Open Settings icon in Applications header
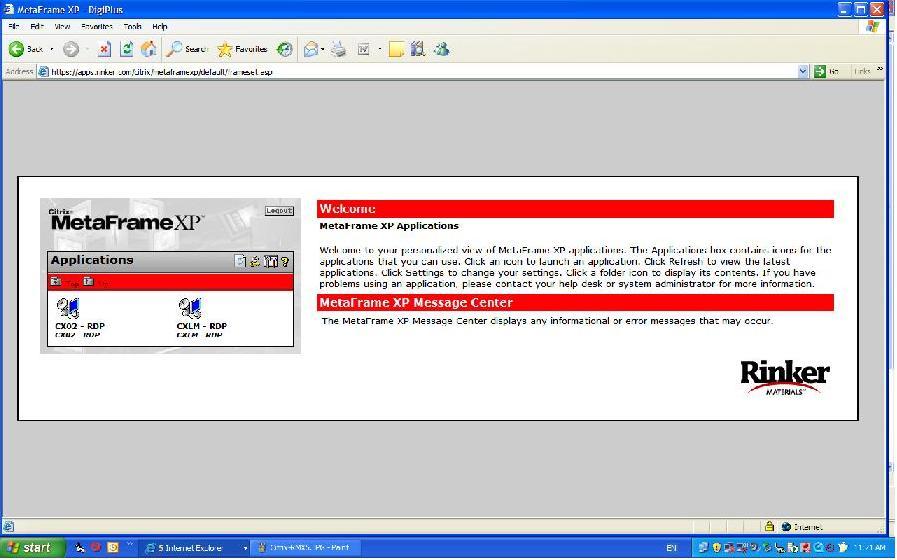Screen dimensions: 897x560 [270, 262]
